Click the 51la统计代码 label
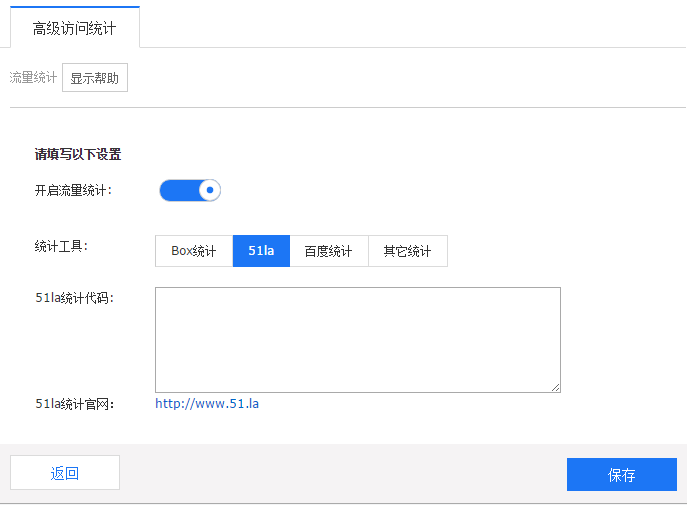The width and height of the screenshot is (687, 505). (x=74, y=297)
